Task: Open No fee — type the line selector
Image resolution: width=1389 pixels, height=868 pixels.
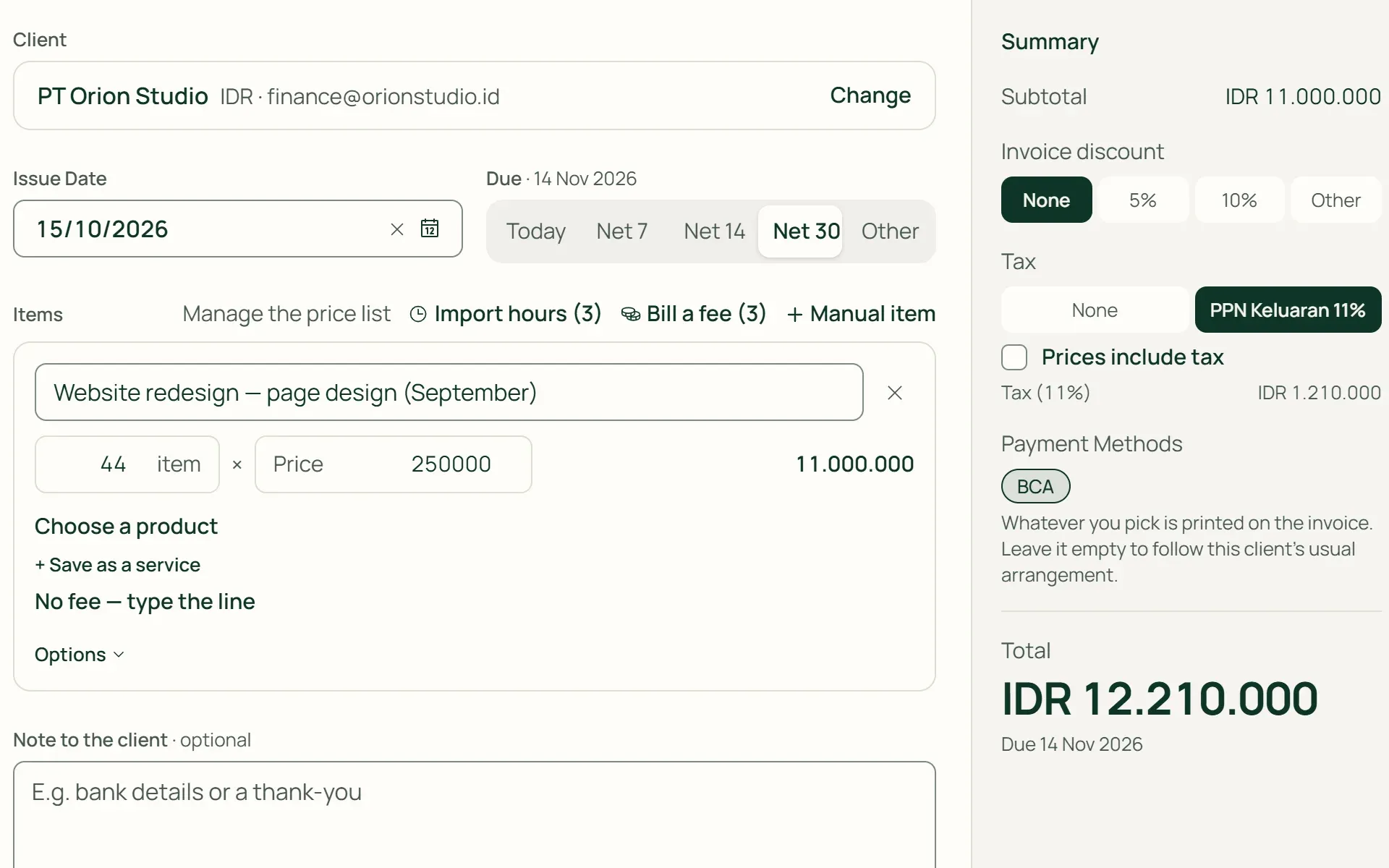Action: point(145,601)
